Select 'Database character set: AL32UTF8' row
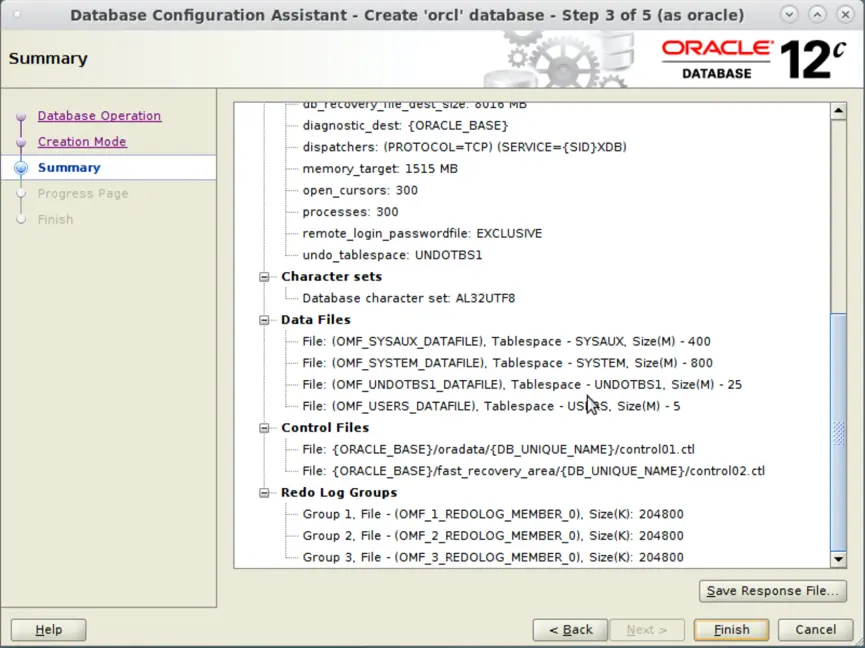Image resolution: width=865 pixels, height=648 pixels. (x=409, y=298)
